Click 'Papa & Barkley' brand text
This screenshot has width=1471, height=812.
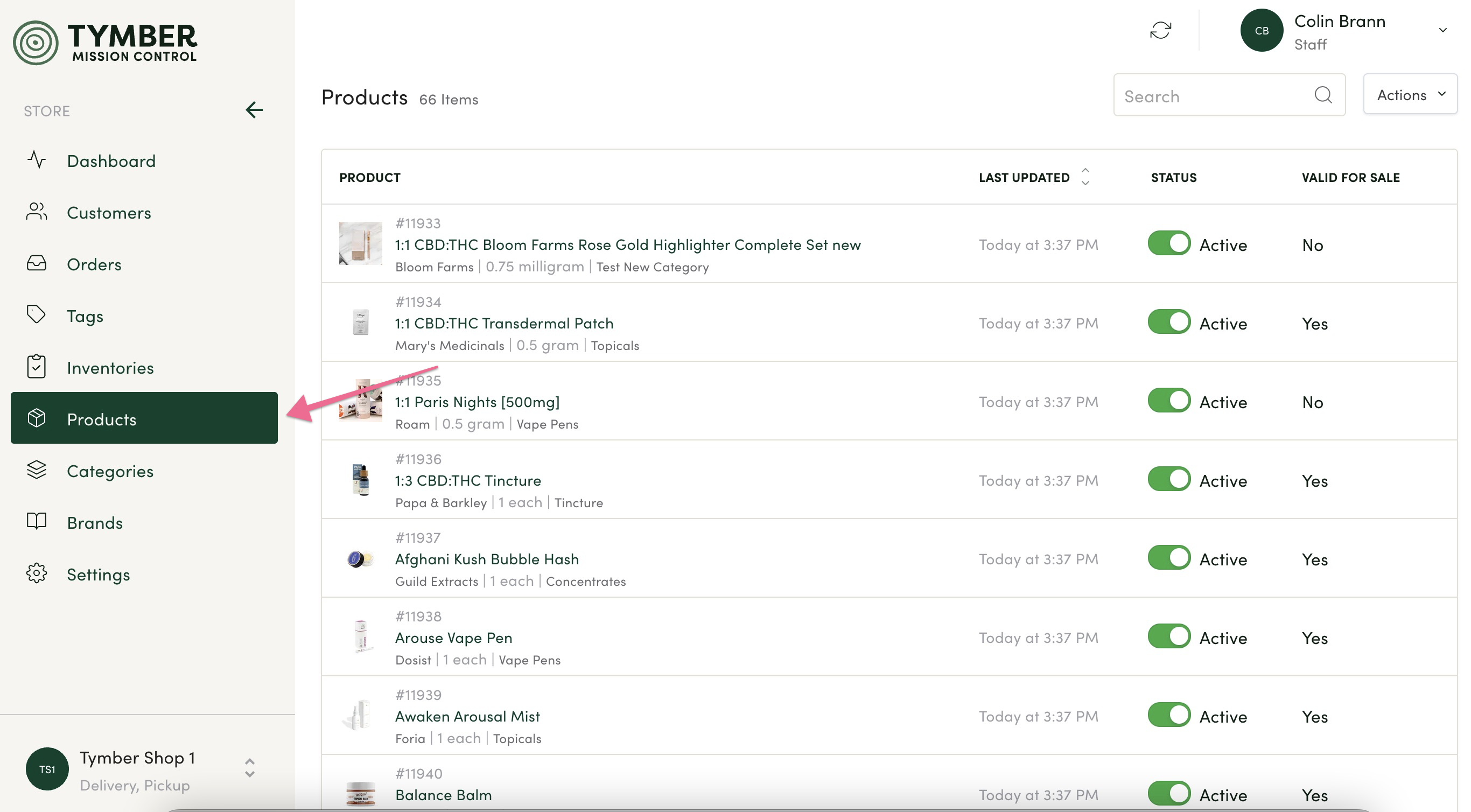click(441, 502)
